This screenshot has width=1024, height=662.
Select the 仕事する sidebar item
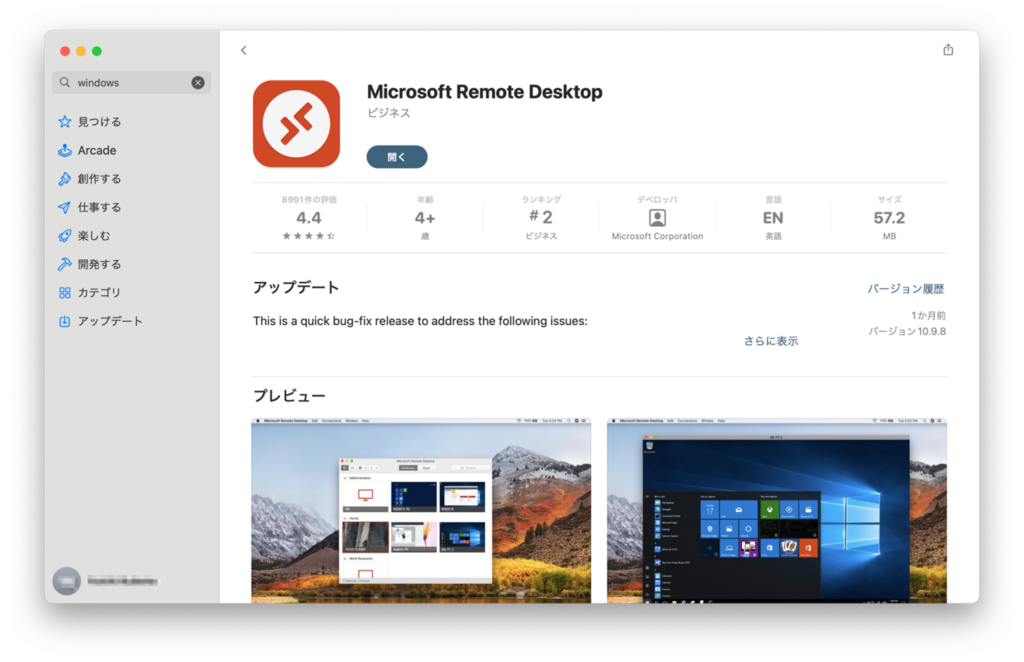coord(99,207)
